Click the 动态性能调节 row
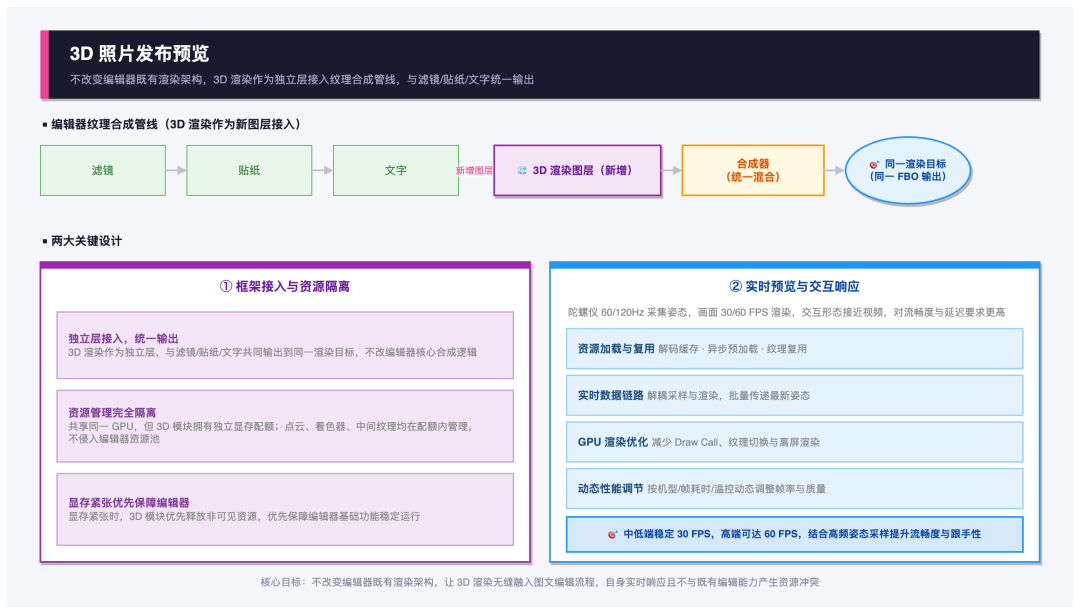The height and width of the screenshot is (614, 1080). coord(794,489)
